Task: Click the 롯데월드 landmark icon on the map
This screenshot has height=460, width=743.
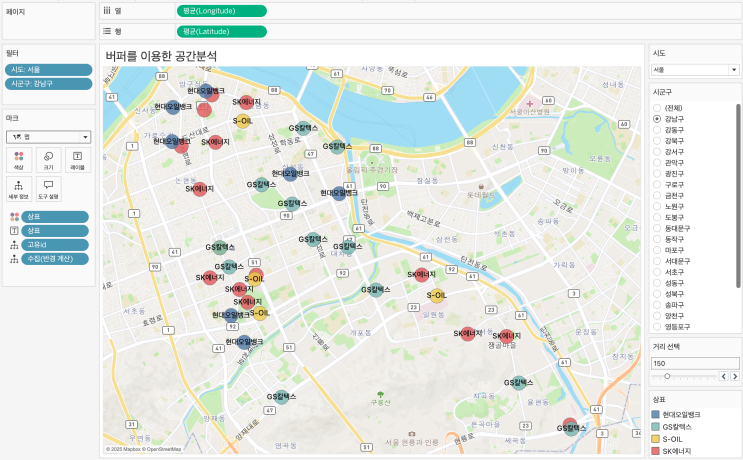Action: click(481, 186)
